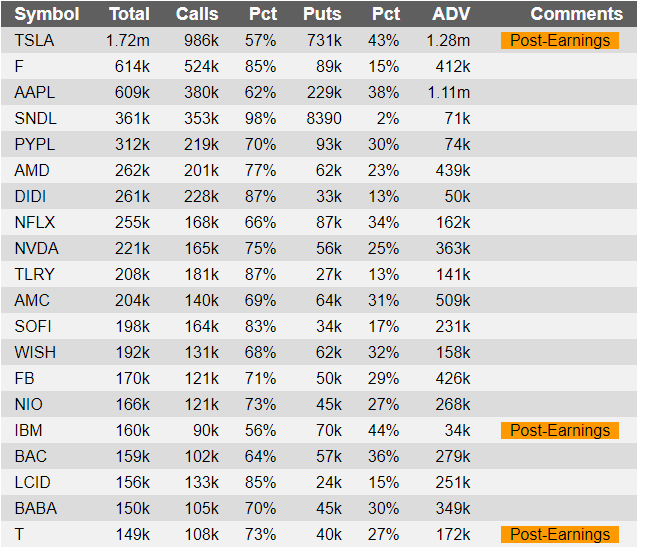Select the AAPL symbol
This screenshot has width=671, height=555.
35,92
